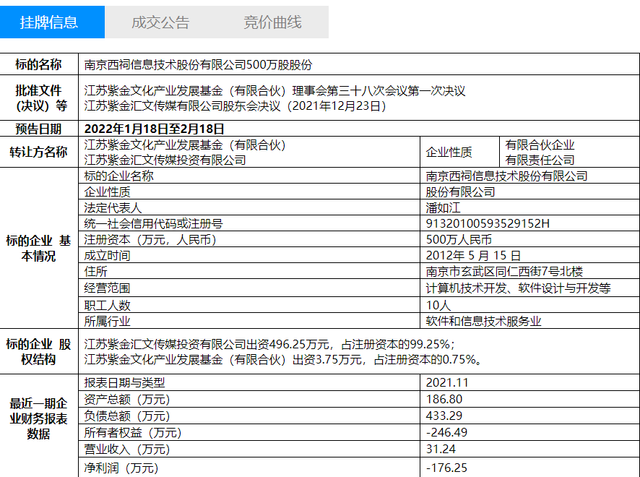This screenshot has width=640, height=477.
Task: Click the 净利润 (万元) label
Action: [121, 468]
